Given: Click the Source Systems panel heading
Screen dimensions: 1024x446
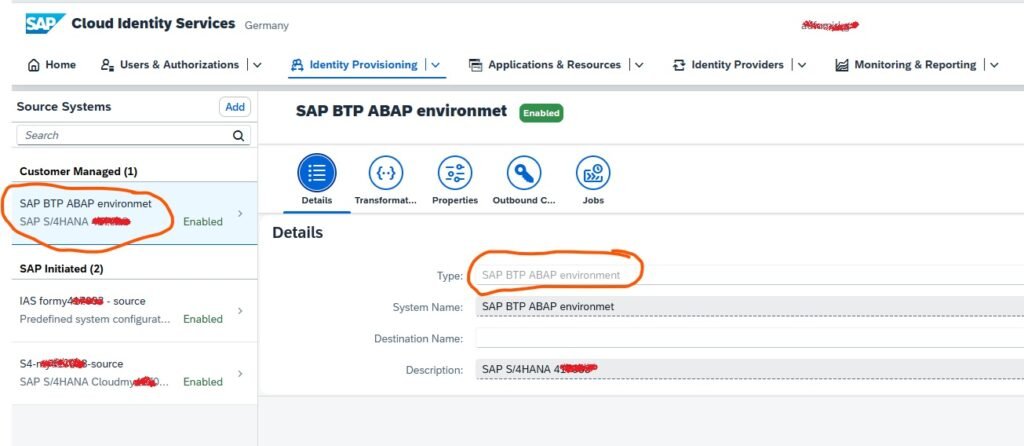Looking at the screenshot, I should pyautogui.click(x=64, y=106).
